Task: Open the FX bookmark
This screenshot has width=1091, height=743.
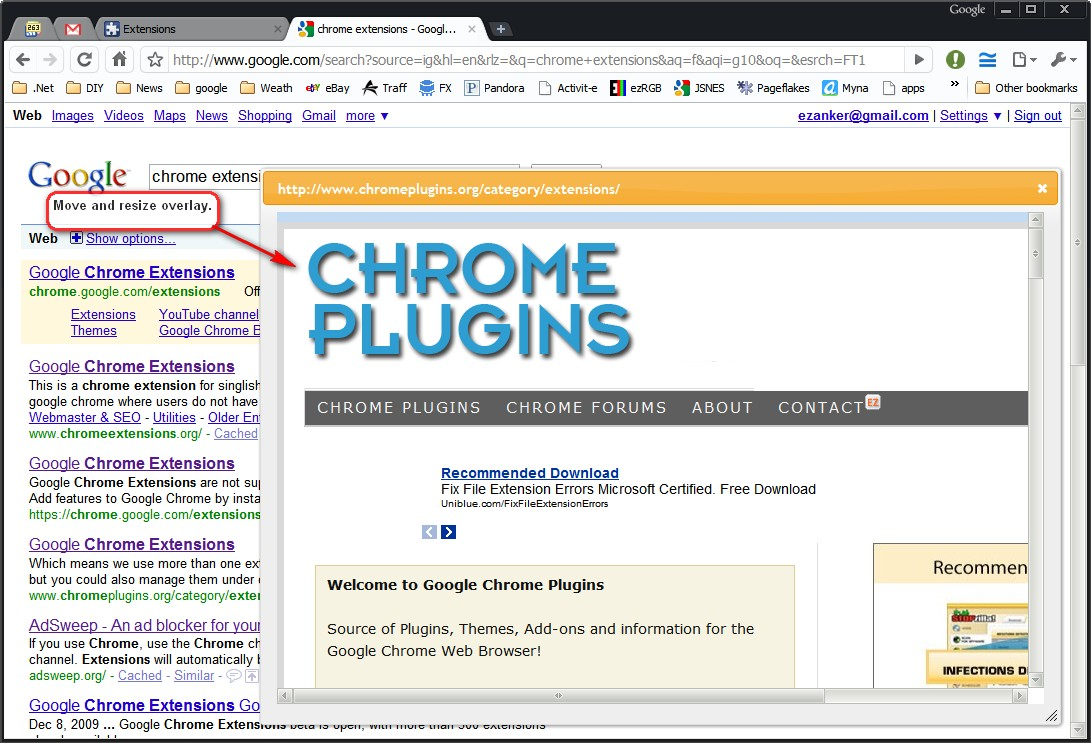Action: (x=436, y=88)
